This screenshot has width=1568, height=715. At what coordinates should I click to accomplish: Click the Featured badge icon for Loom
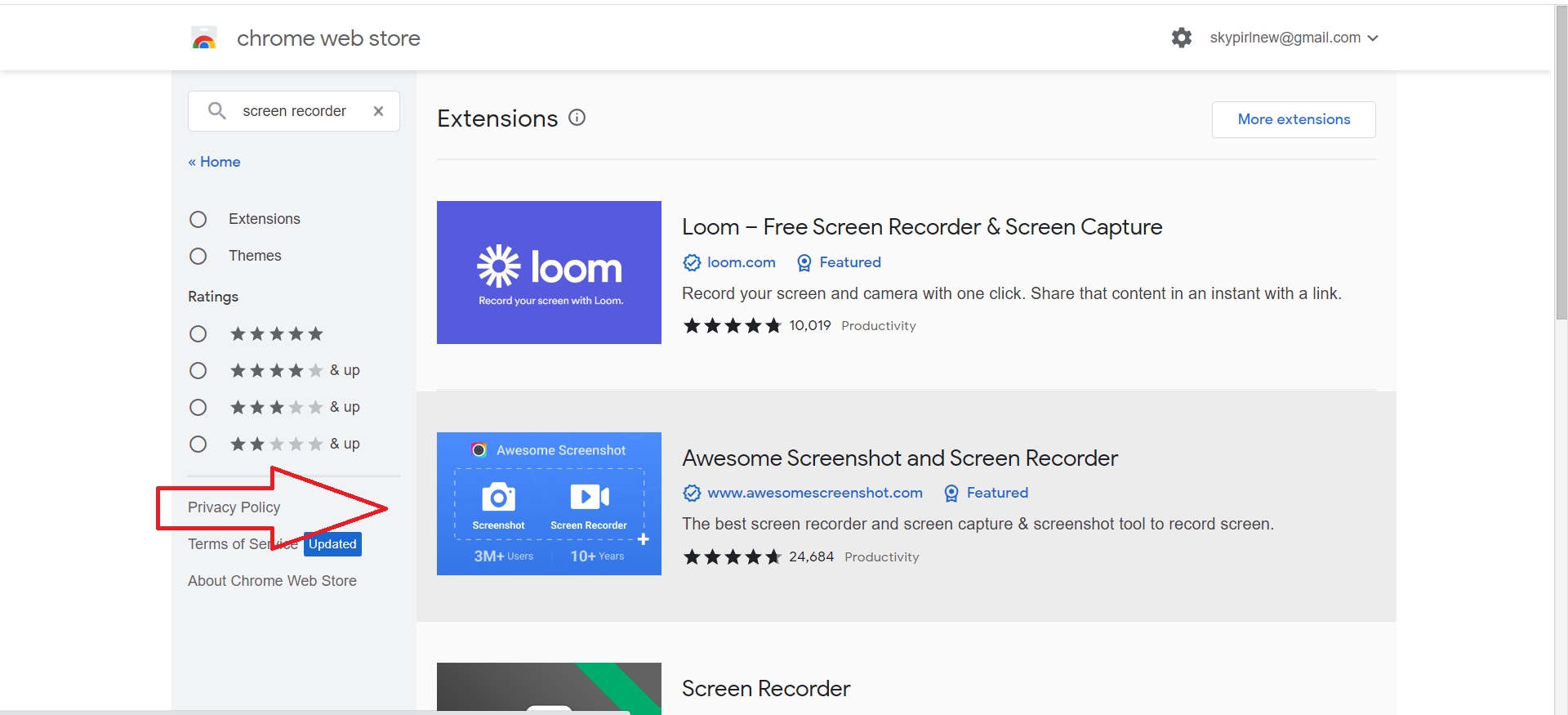[x=804, y=262]
